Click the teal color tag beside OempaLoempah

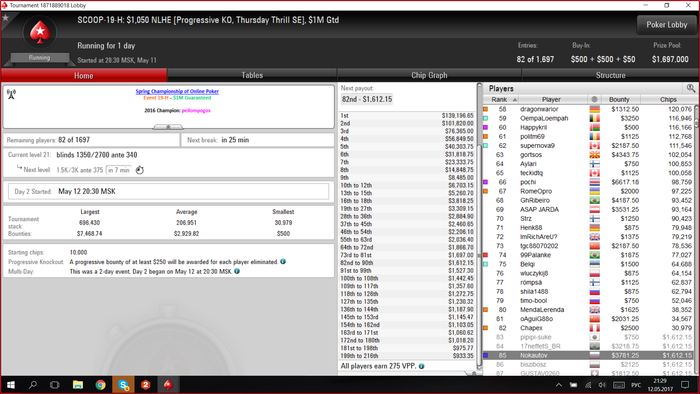pos(485,118)
